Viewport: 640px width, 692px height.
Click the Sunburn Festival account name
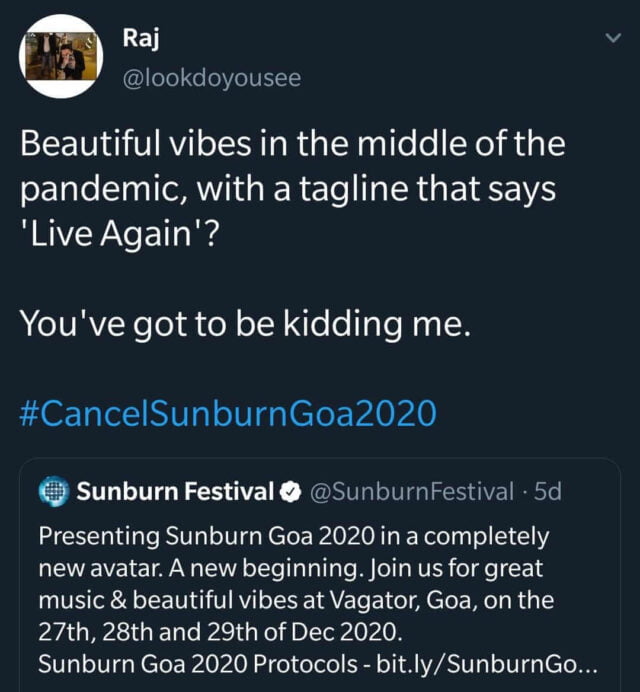click(175, 491)
